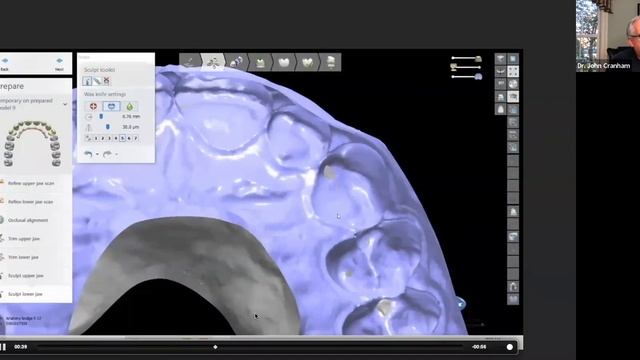Go to the Back workflow step

[5, 64]
